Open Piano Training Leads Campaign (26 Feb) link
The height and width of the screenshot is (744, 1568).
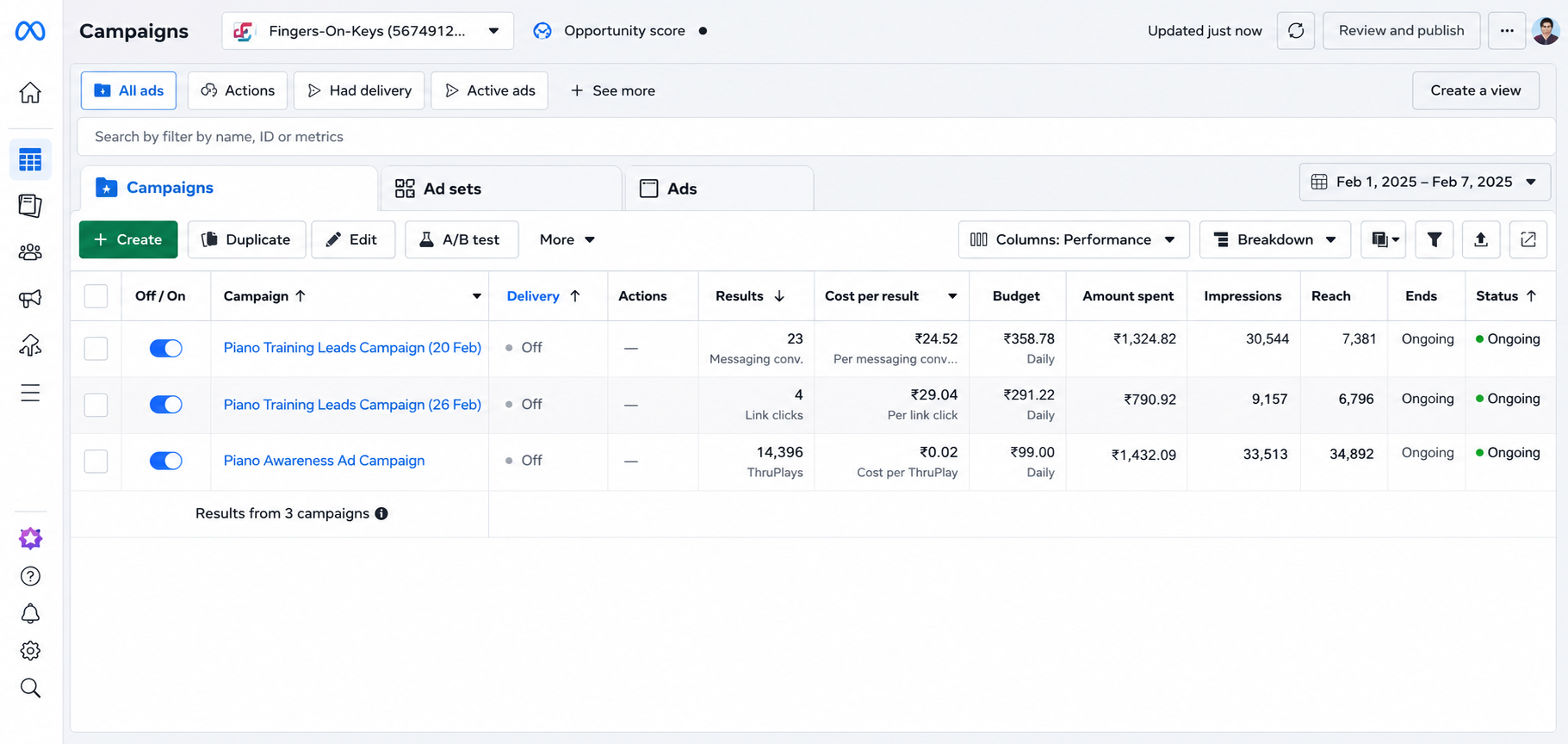pos(352,405)
